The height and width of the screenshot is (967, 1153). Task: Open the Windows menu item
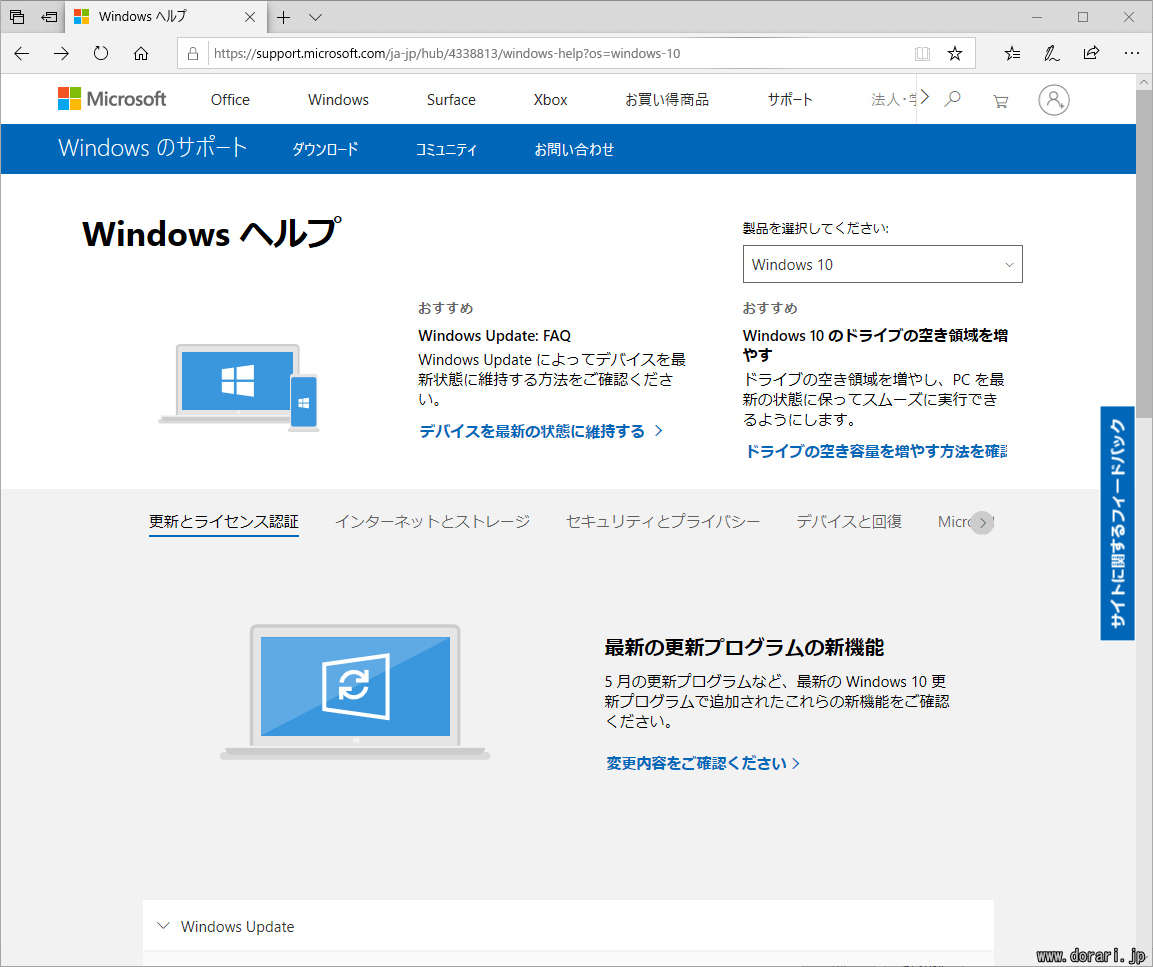coord(338,99)
